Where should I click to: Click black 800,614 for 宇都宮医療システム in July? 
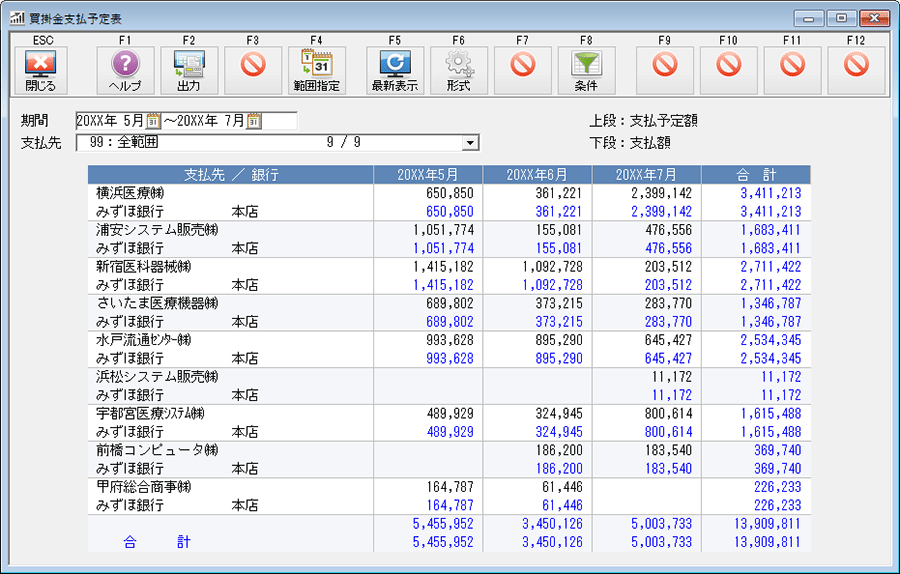tap(668, 414)
